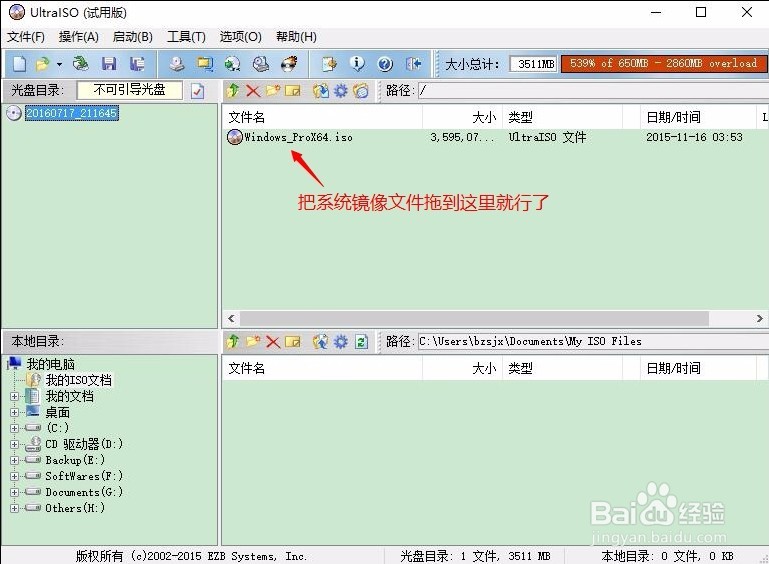Viewport: 769px width, 564px height.
Task: Click the Add to image icon in the local pane toolbar
Action: pyautogui.click(x=321, y=341)
